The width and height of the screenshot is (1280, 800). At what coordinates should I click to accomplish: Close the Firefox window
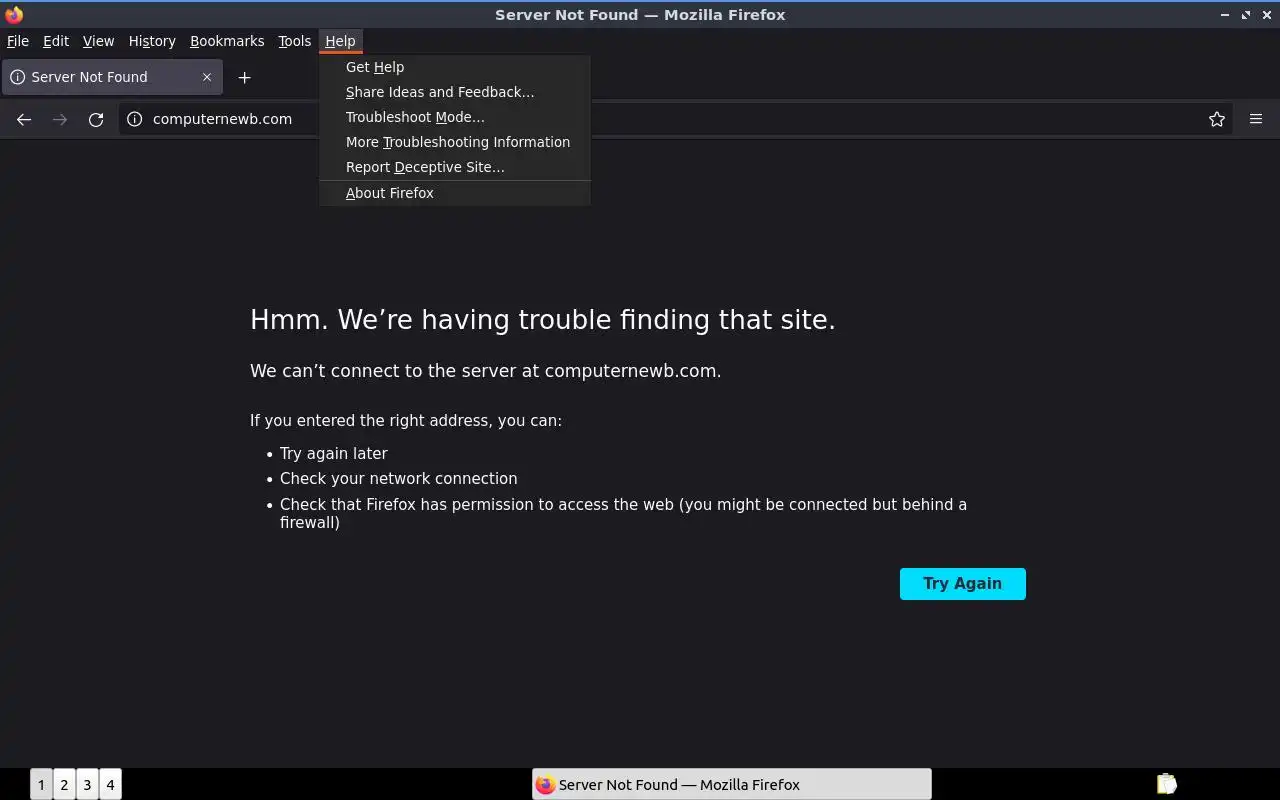(x=1266, y=15)
